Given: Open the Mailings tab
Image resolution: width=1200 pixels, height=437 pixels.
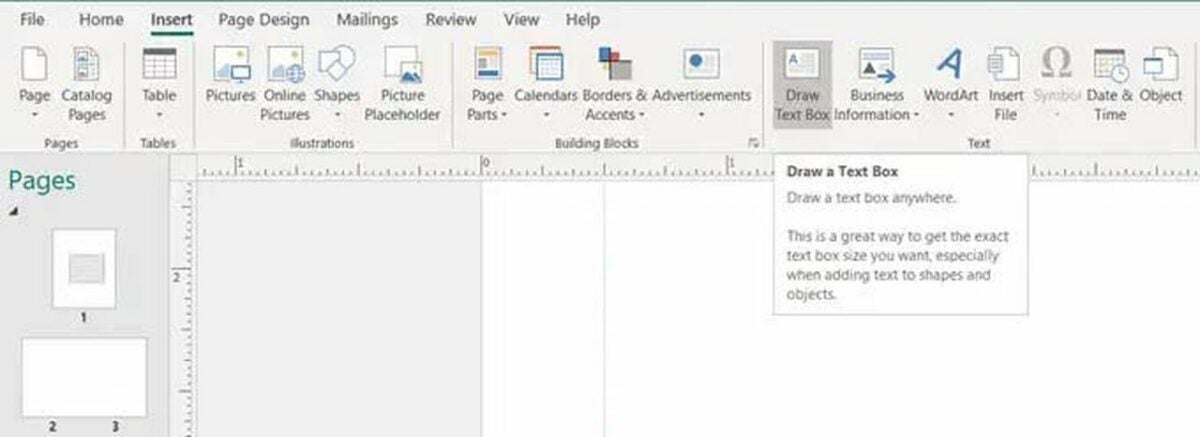Looking at the screenshot, I should click(x=367, y=20).
